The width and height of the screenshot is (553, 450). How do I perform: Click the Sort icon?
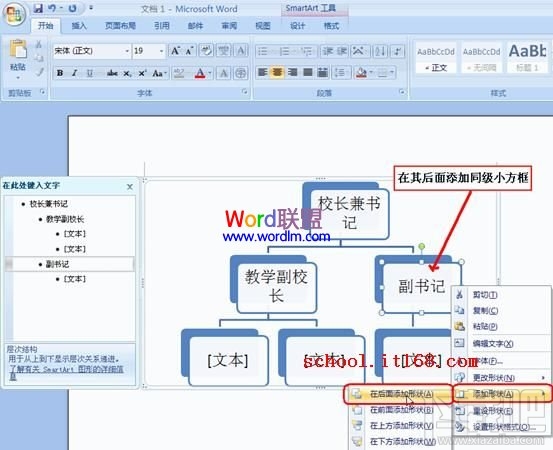pos(381,51)
